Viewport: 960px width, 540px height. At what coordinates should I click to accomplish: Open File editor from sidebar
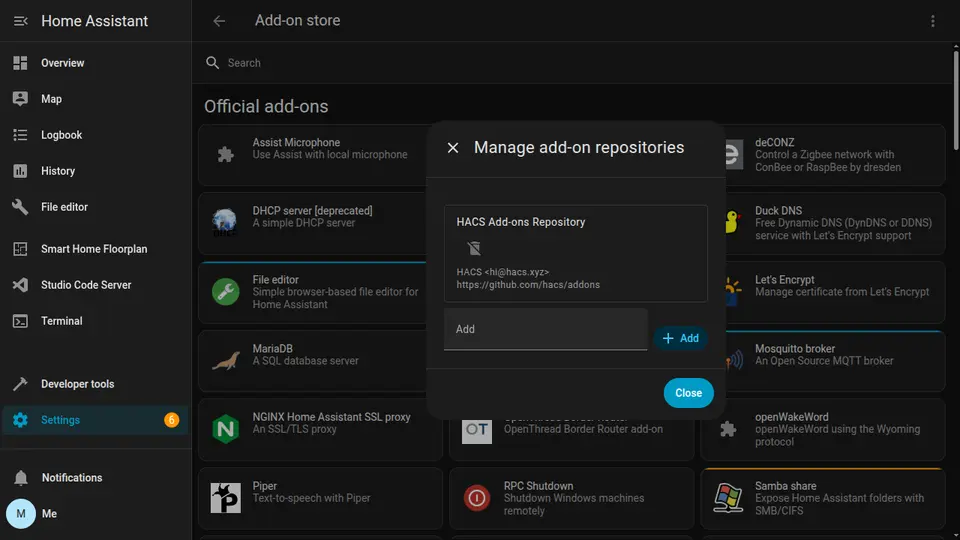pos(96,207)
